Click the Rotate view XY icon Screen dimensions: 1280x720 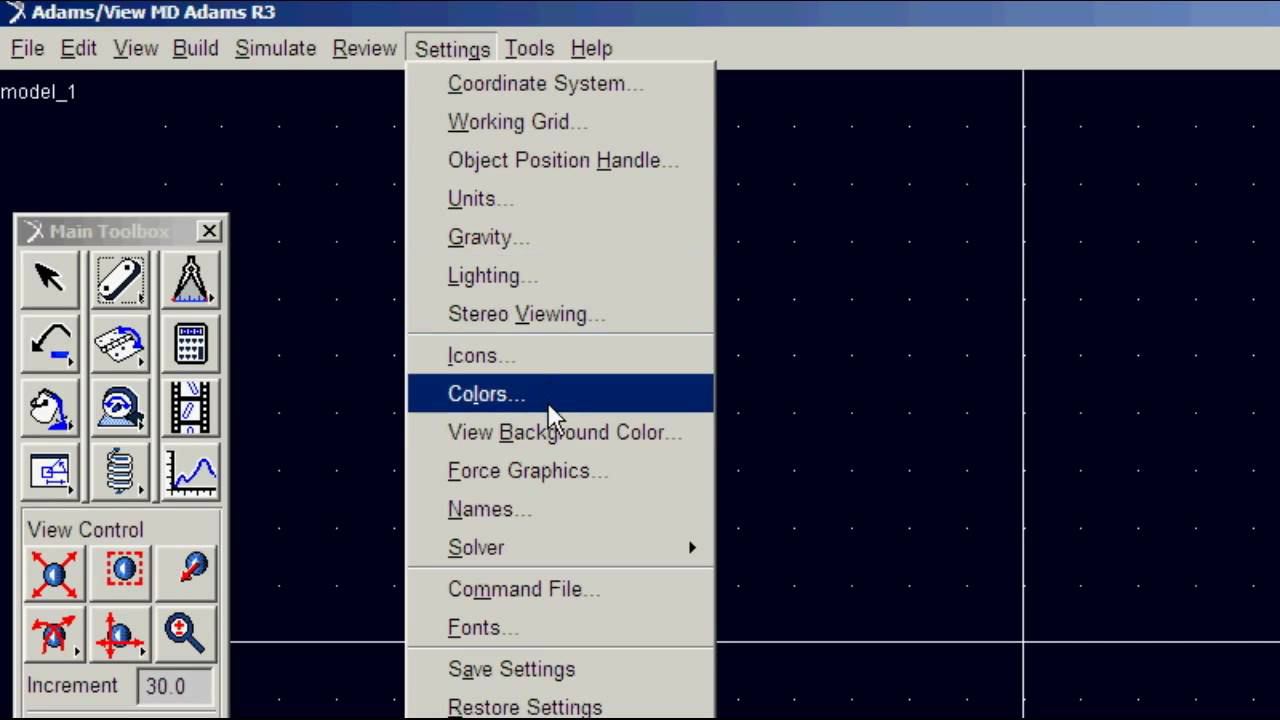click(54, 634)
